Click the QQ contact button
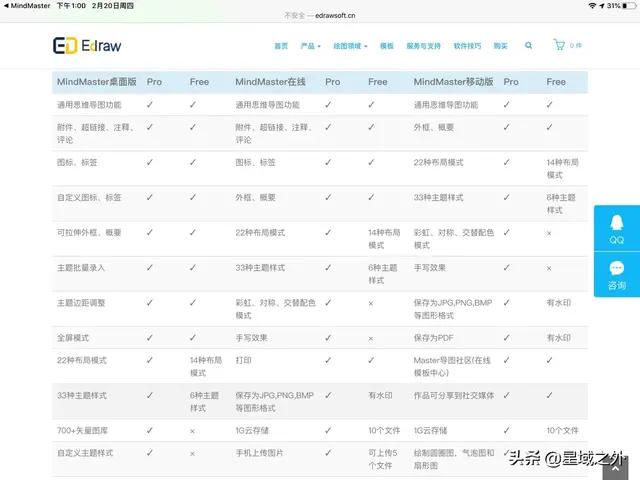 [x=617, y=229]
